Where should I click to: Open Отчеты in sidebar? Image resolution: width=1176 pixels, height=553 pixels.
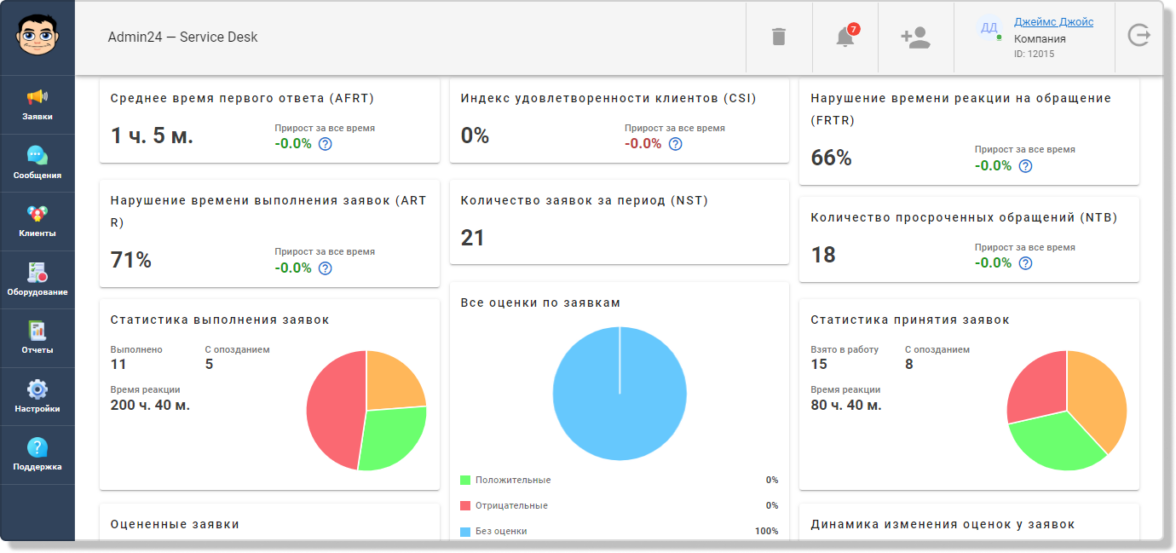tap(38, 338)
